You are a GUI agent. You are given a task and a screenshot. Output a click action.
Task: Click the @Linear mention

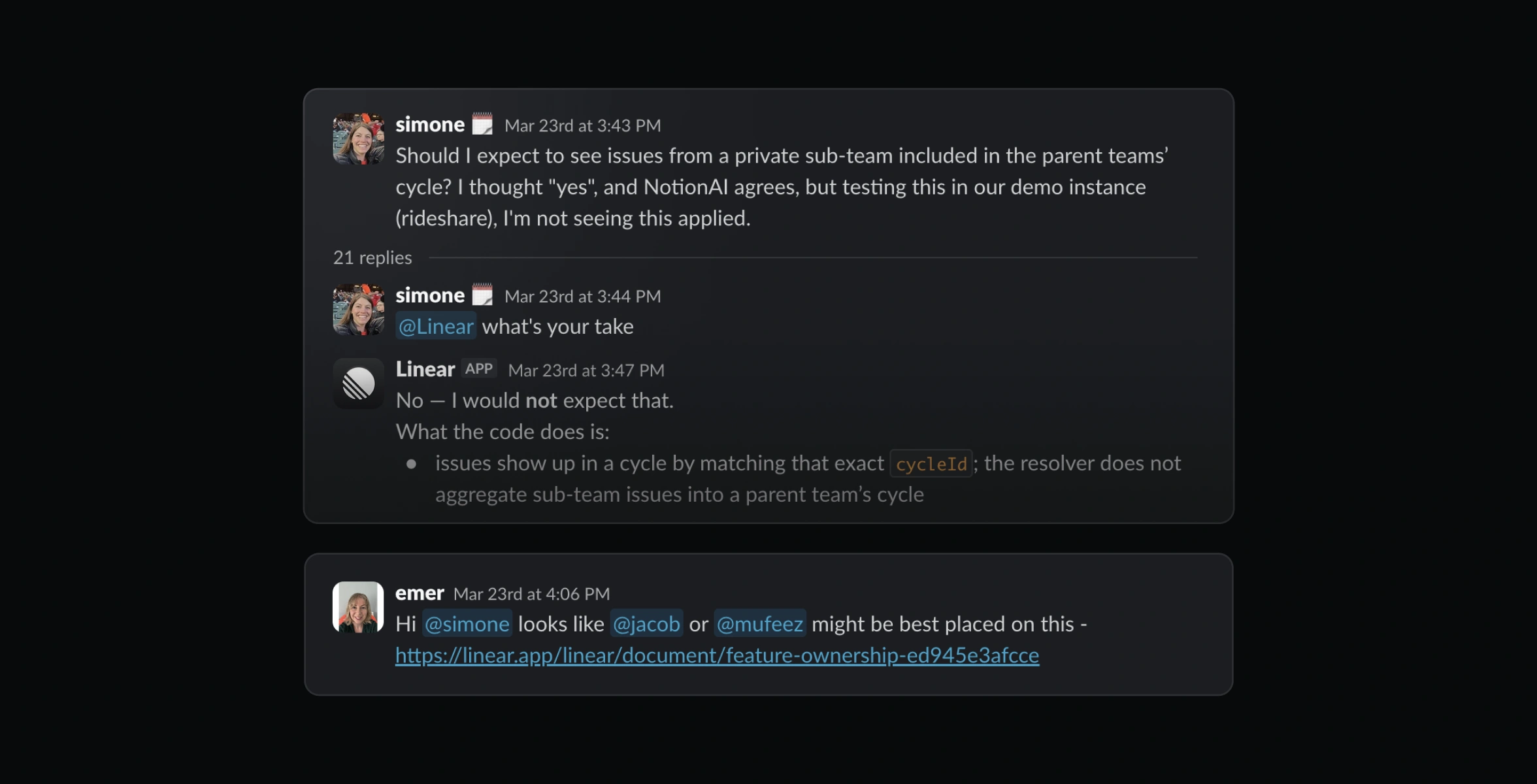coord(435,326)
